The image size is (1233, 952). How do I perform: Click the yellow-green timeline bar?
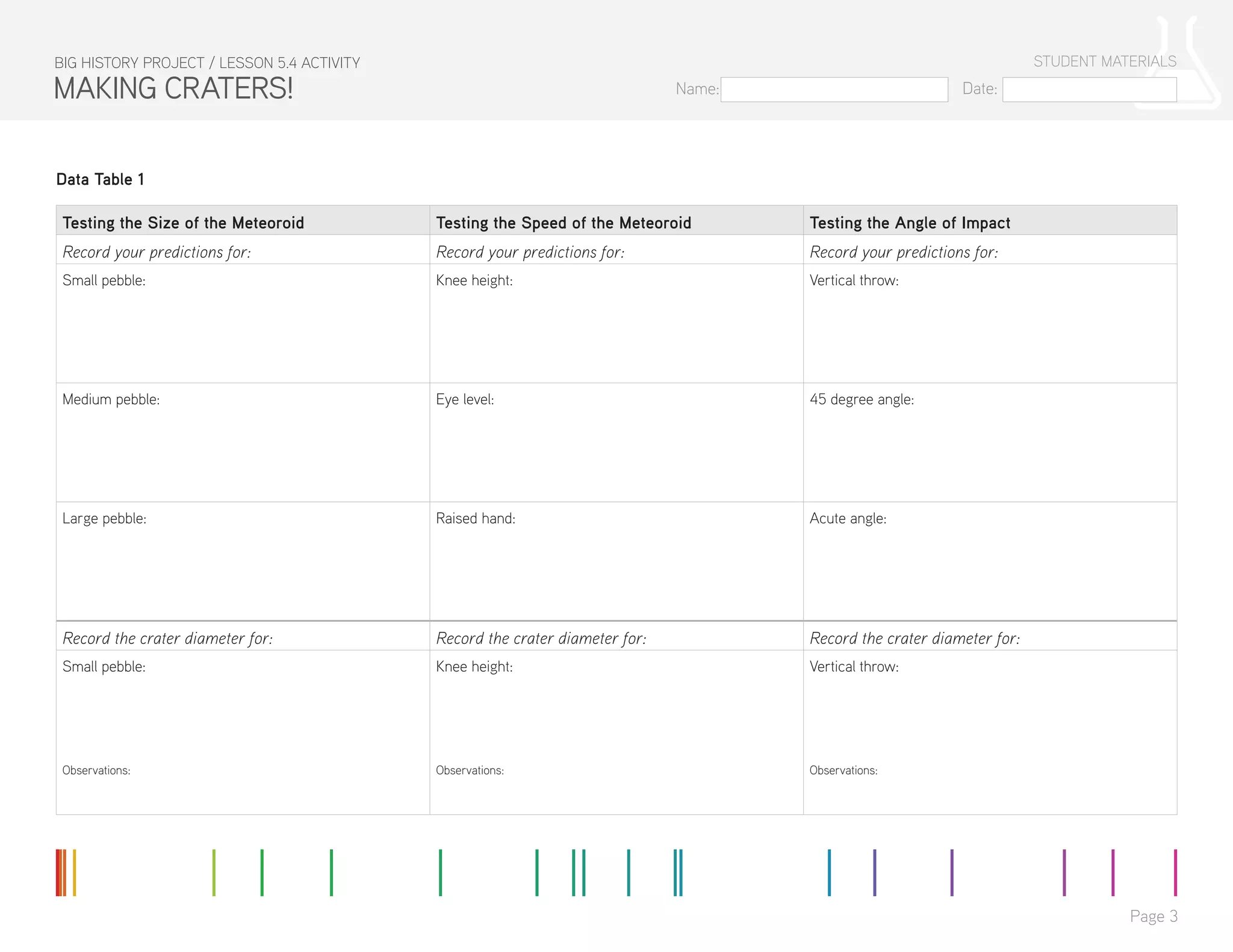(x=214, y=873)
